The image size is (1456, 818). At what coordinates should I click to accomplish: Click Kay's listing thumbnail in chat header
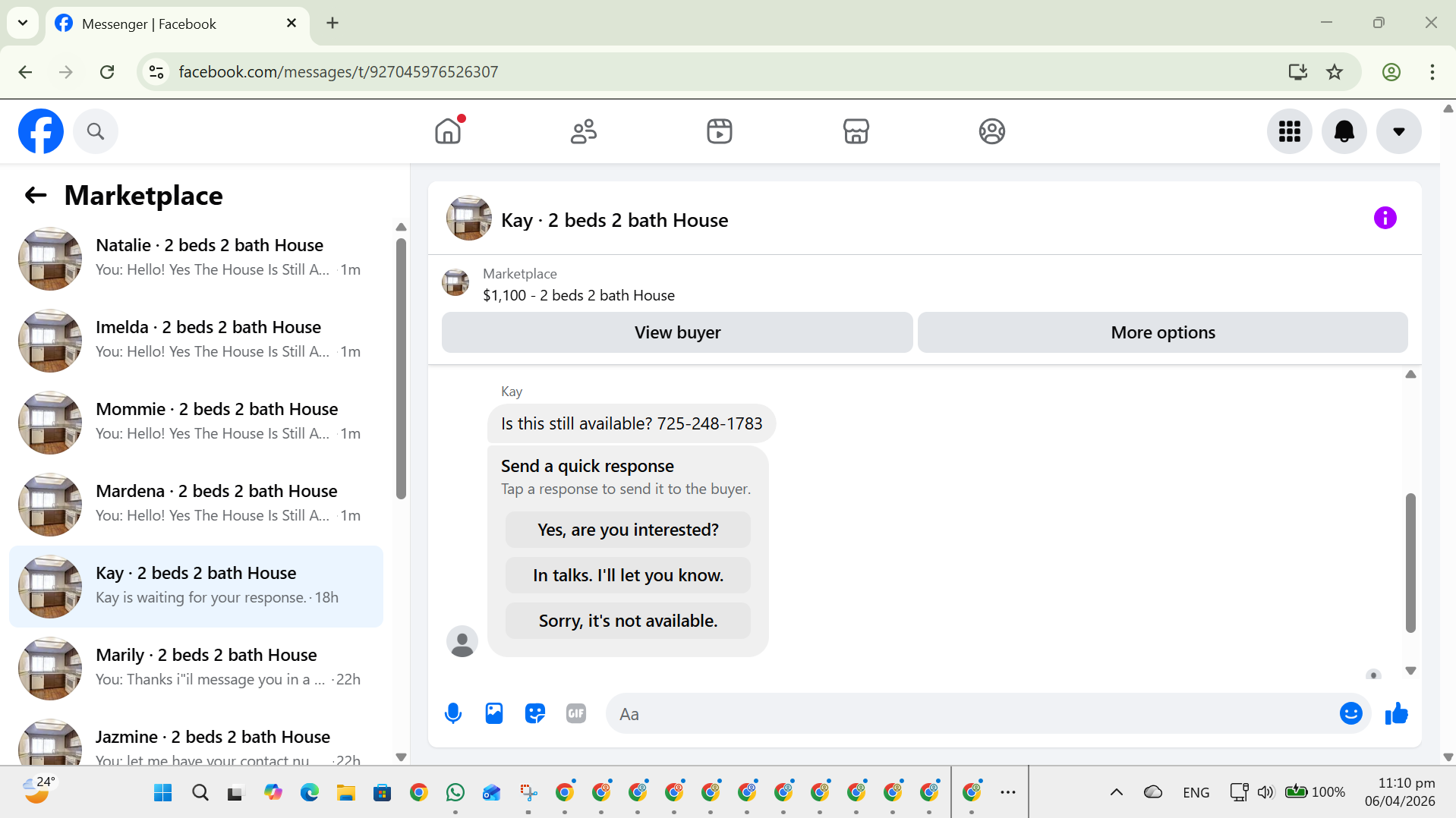point(469,219)
